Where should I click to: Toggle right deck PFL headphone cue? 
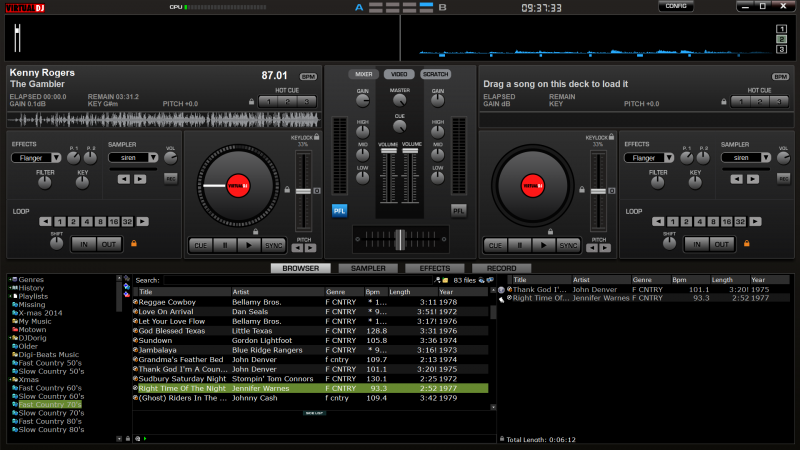pyautogui.click(x=459, y=211)
